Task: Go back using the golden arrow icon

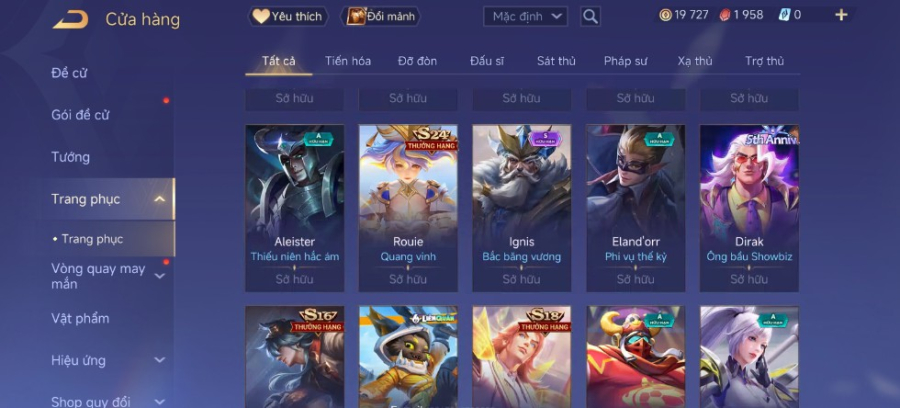Action: tap(71, 19)
